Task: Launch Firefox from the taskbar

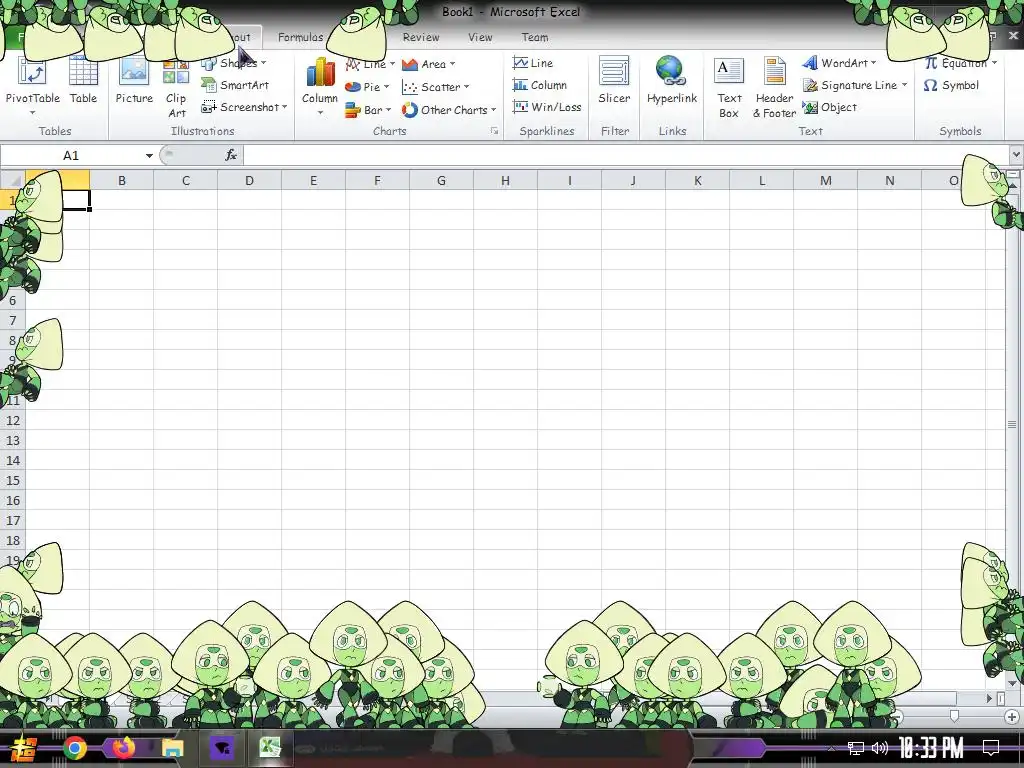Action: coord(123,748)
